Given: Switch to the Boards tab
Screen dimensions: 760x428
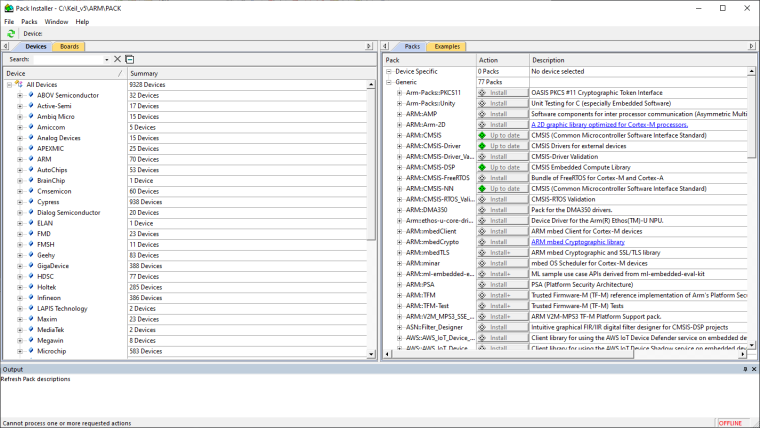Looking at the screenshot, I should [69, 46].
